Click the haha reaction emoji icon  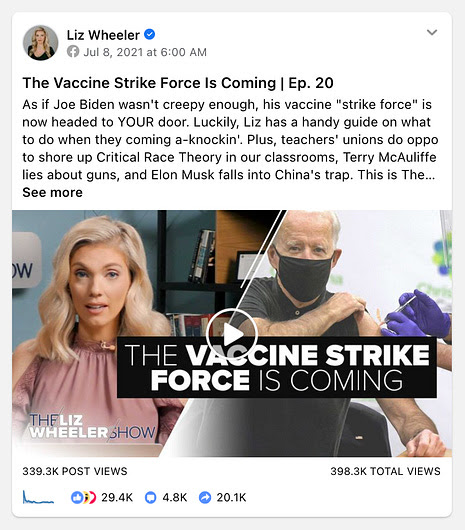pos(87,497)
